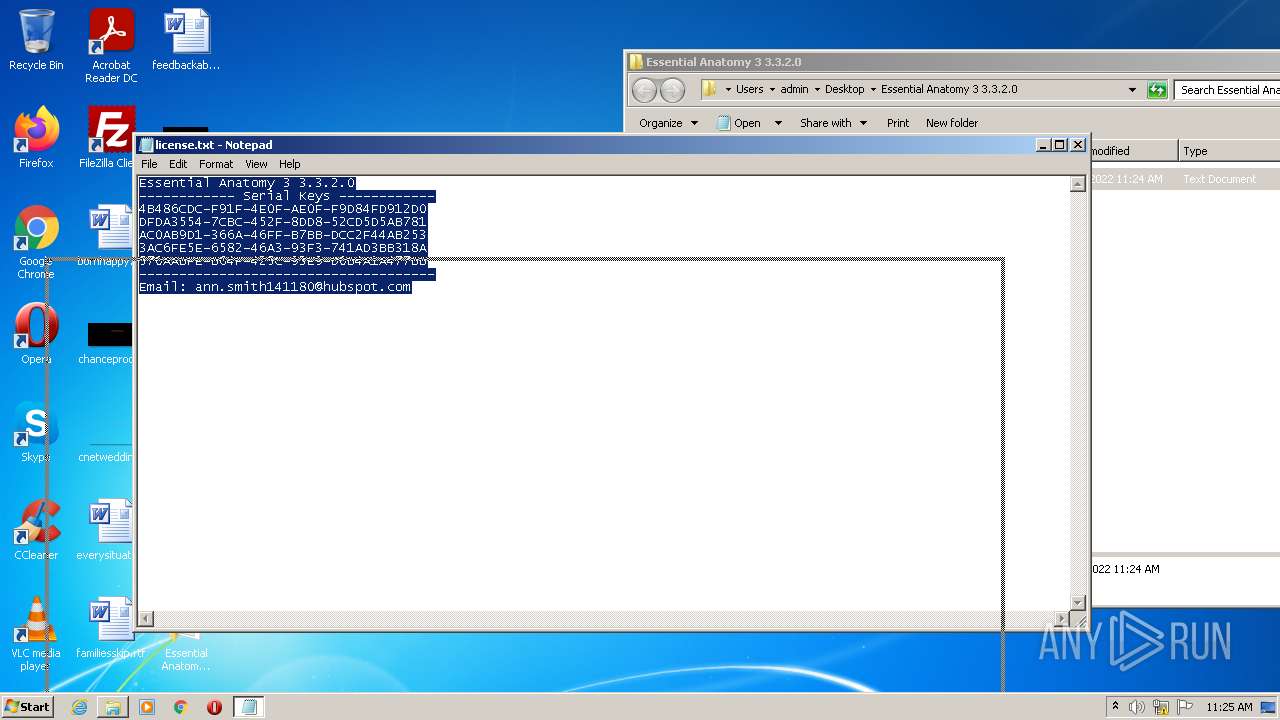Expand the Open button dropdown arrow
Viewport: 1280px width, 720px height.
point(778,123)
